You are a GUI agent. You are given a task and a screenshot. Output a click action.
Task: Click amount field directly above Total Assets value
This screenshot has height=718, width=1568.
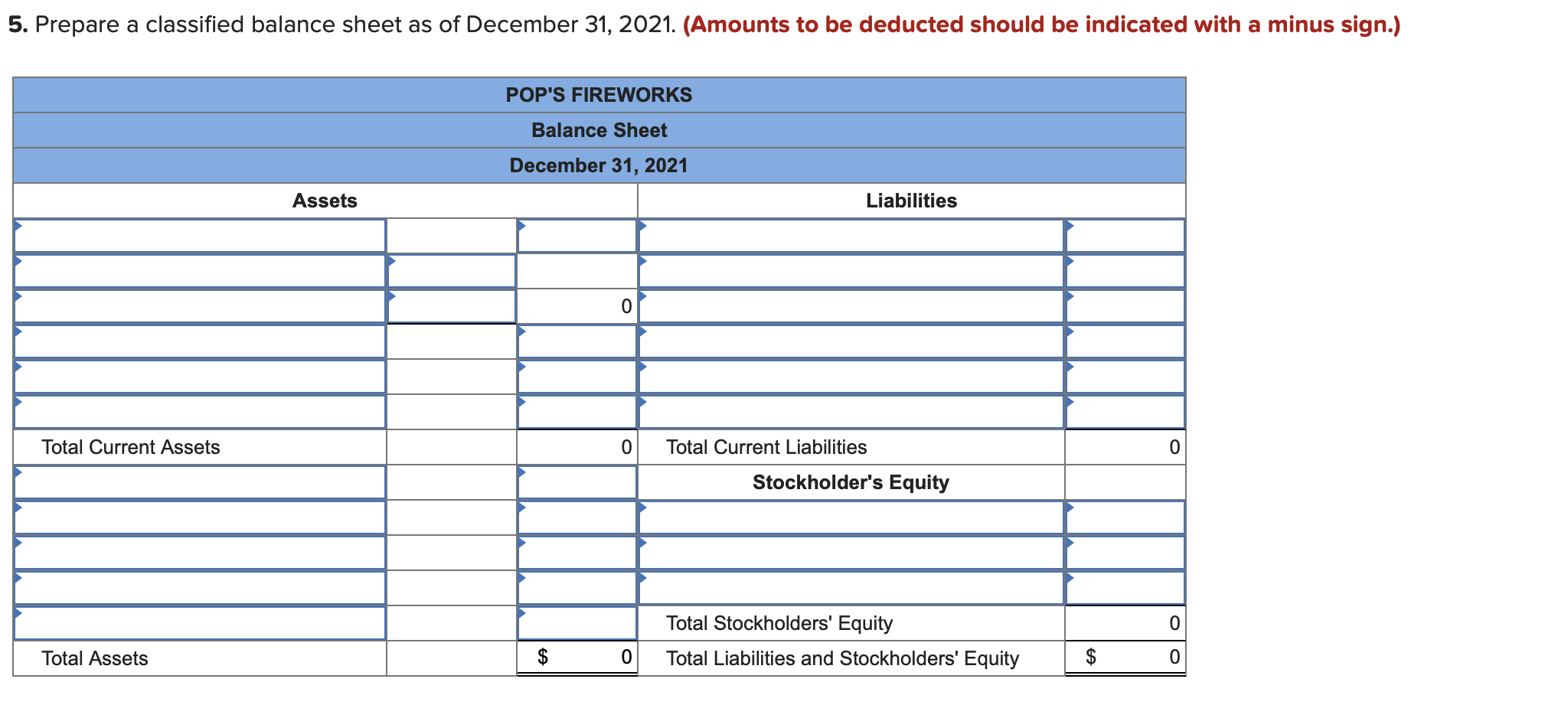click(577, 623)
